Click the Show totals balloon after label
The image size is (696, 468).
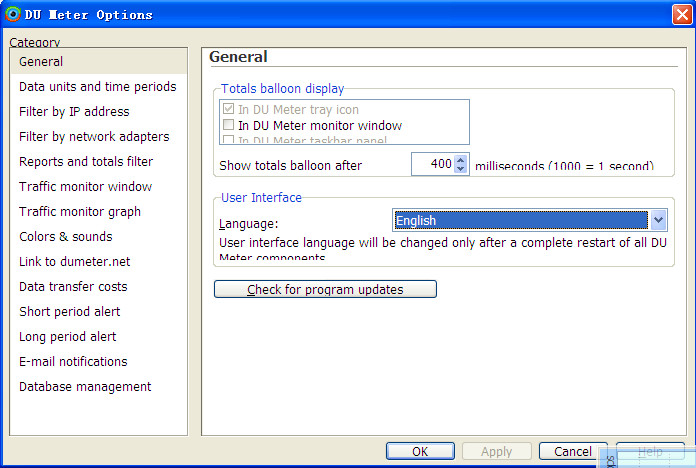pyautogui.click(x=290, y=166)
